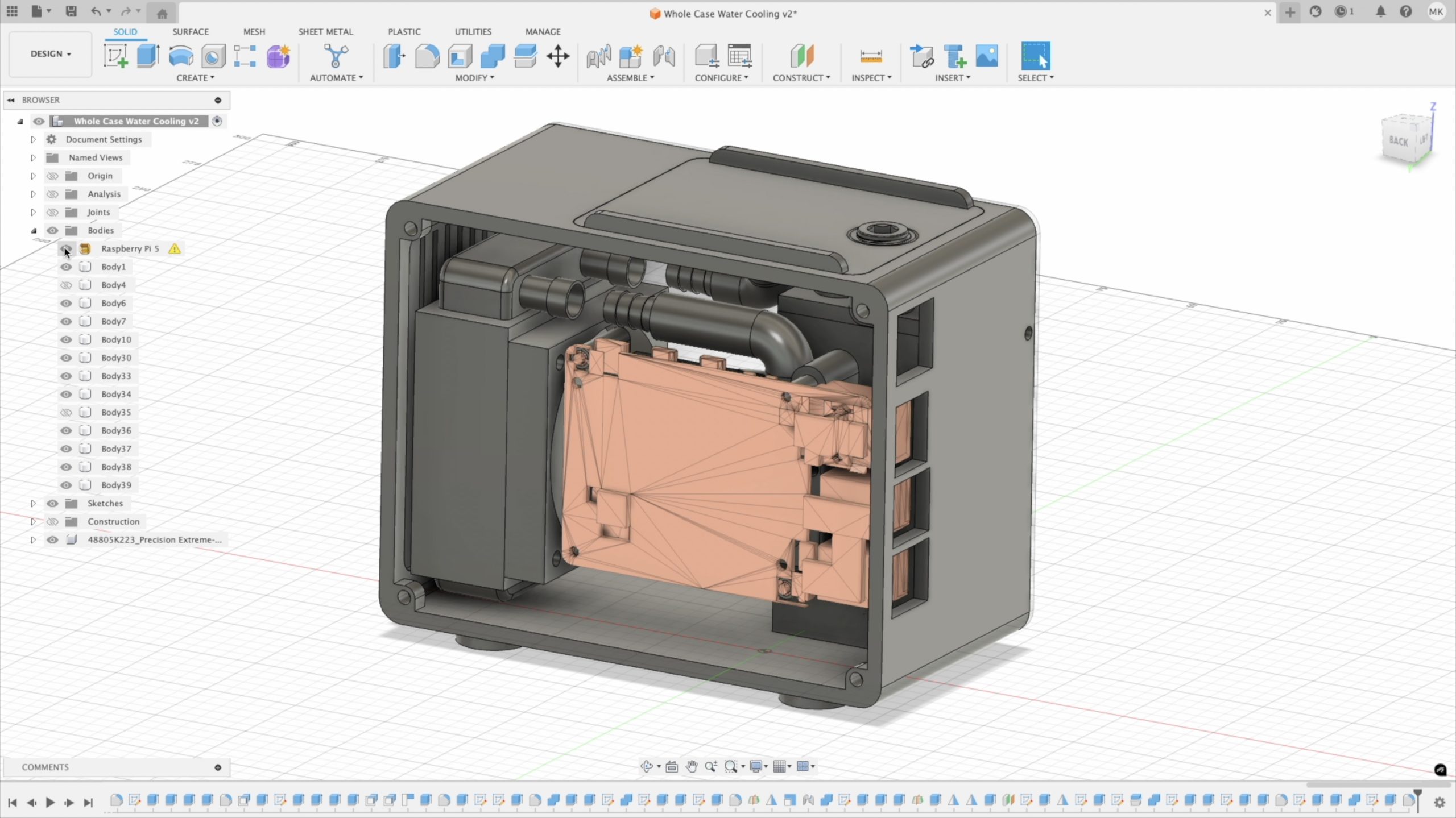Screen dimensions: 1456x818
Task: Open the CONSTRUCT menu
Action: 801,77
